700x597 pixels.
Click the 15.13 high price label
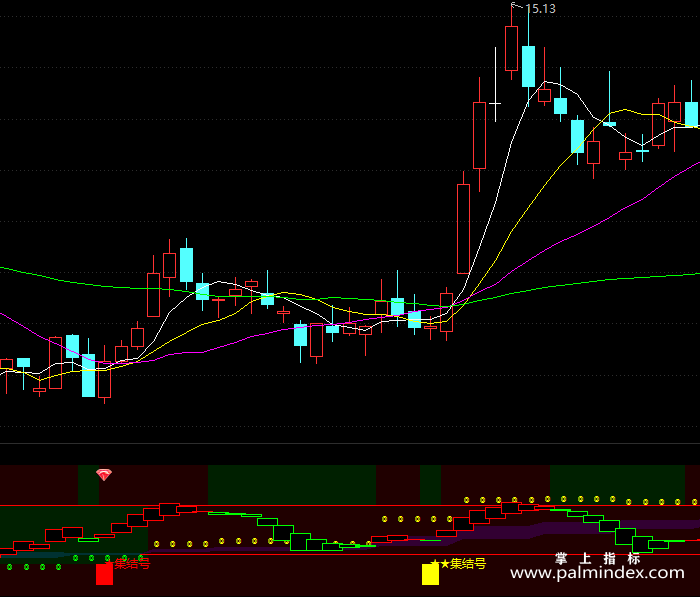[x=540, y=9]
